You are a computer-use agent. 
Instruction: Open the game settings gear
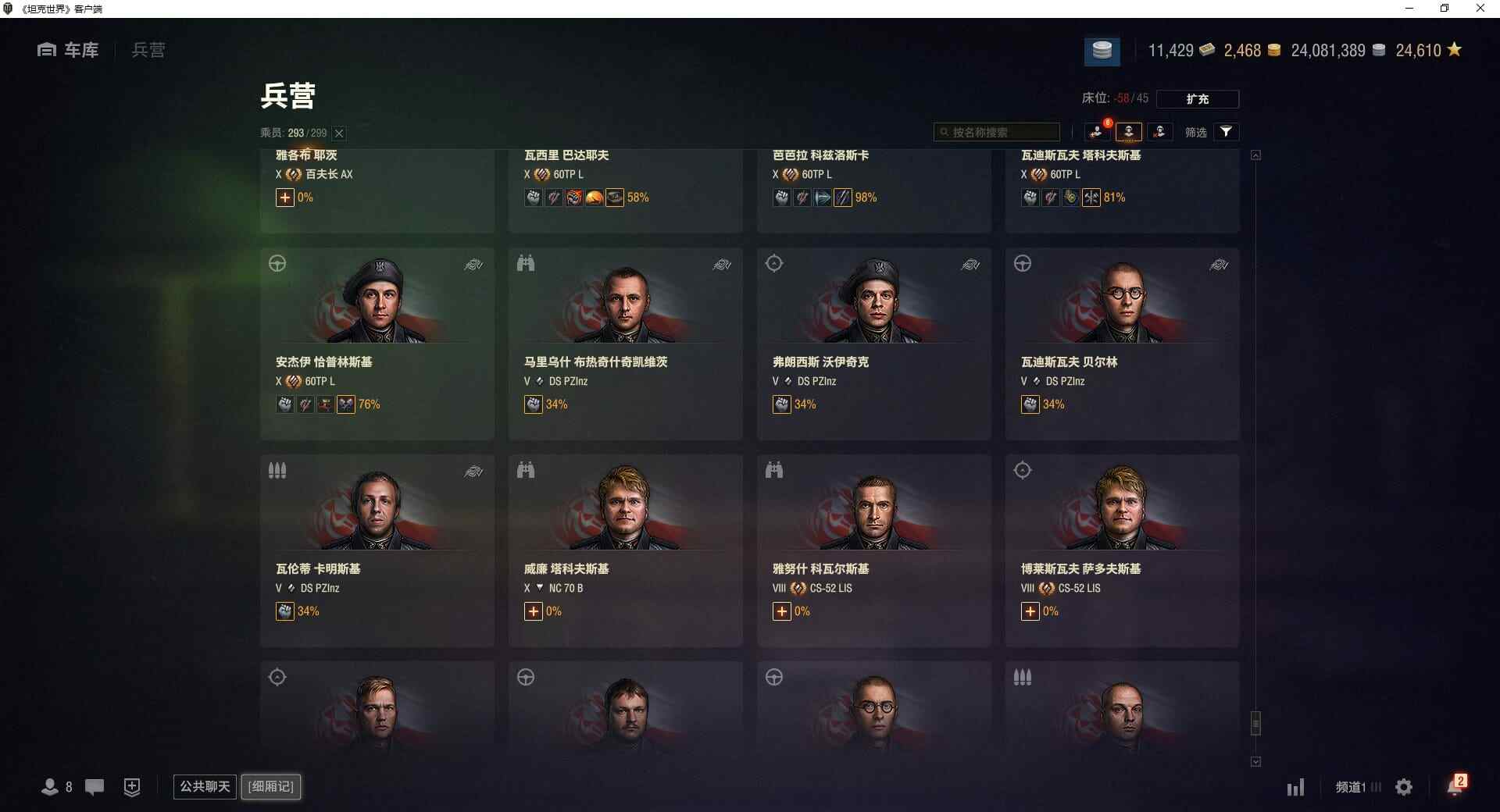[x=1404, y=787]
